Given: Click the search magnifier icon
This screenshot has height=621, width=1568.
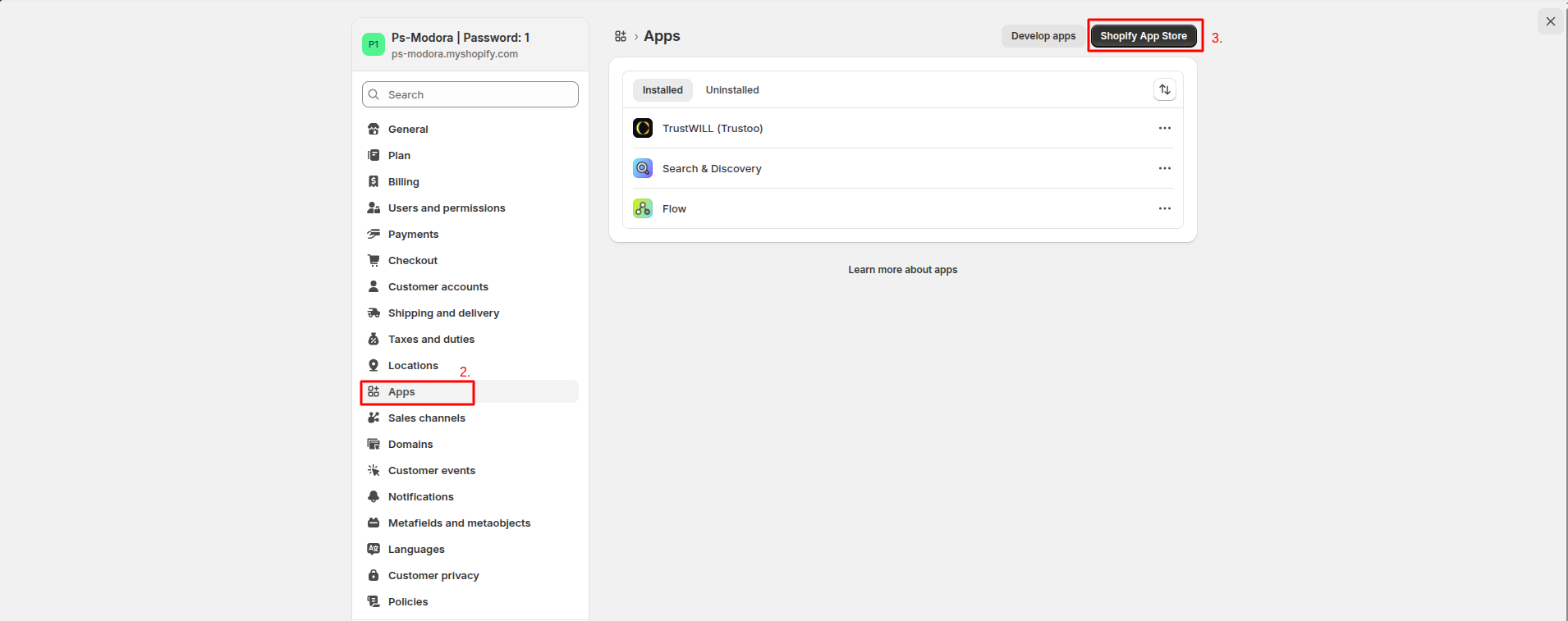Looking at the screenshot, I should (374, 94).
